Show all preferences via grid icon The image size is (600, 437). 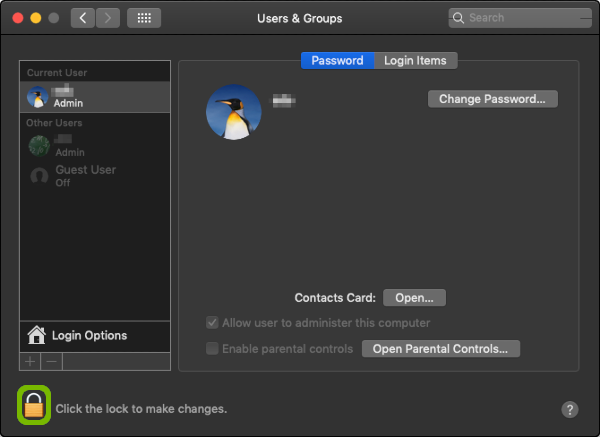144,18
